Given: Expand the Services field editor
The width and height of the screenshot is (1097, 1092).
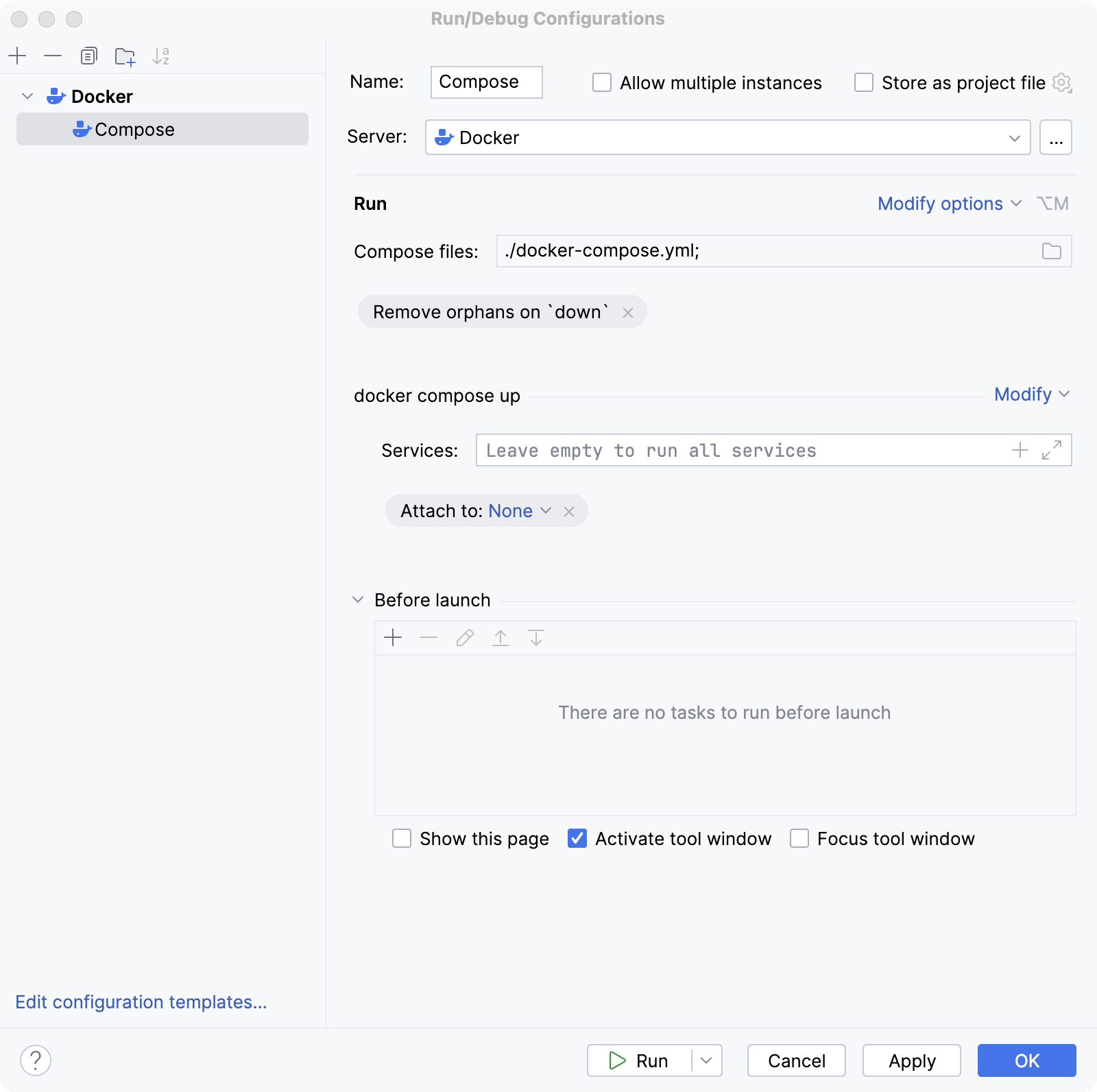Looking at the screenshot, I should click(1052, 451).
